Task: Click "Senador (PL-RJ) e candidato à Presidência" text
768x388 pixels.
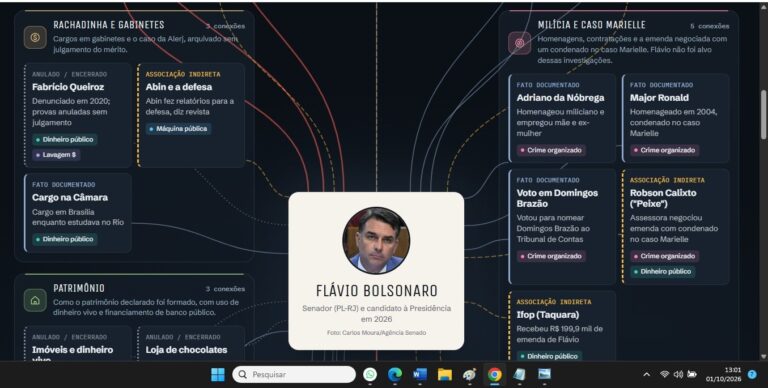Action: (376, 308)
